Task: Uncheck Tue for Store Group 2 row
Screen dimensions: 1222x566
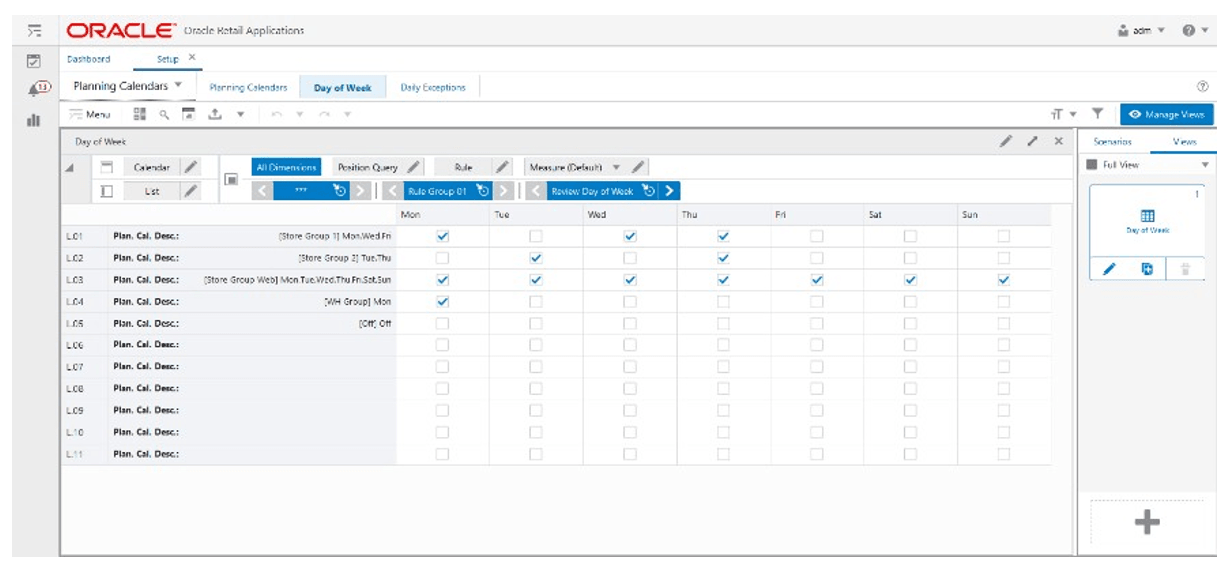Action: 536,258
